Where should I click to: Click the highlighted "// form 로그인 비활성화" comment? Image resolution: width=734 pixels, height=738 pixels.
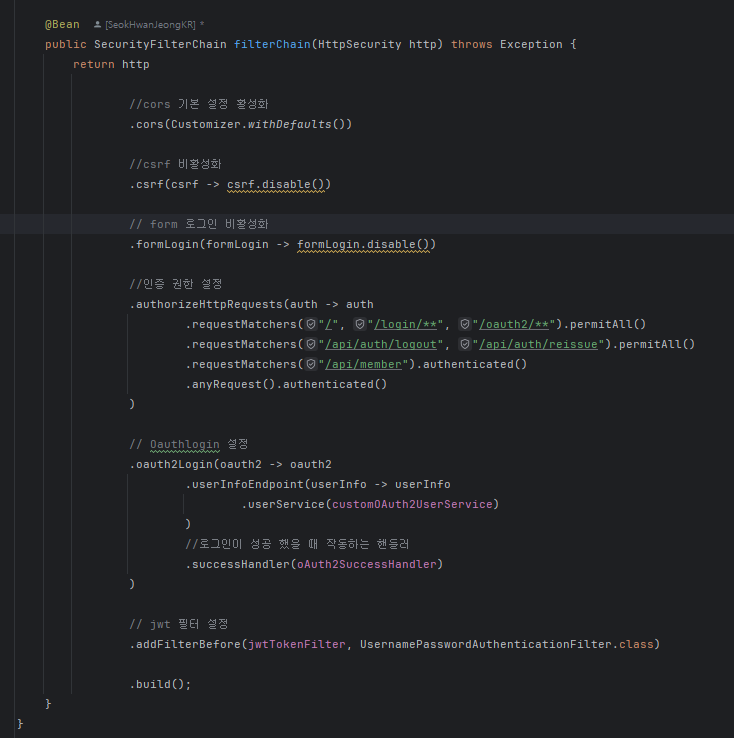pyautogui.click(x=199, y=224)
